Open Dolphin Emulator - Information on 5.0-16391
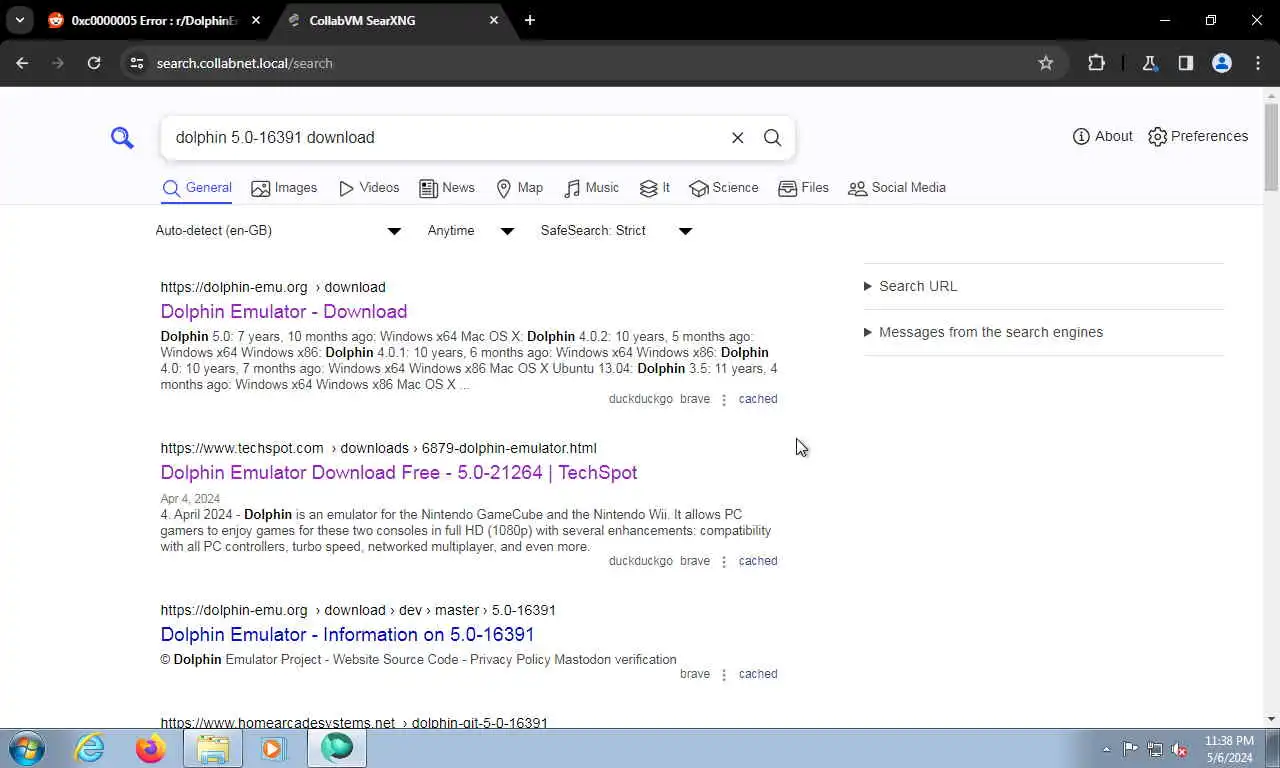 347,635
